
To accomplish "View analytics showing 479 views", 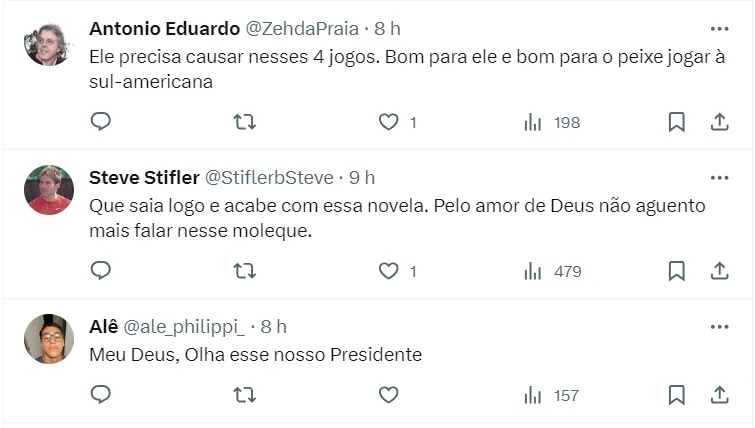I will pyautogui.click(x=552, y=271).
